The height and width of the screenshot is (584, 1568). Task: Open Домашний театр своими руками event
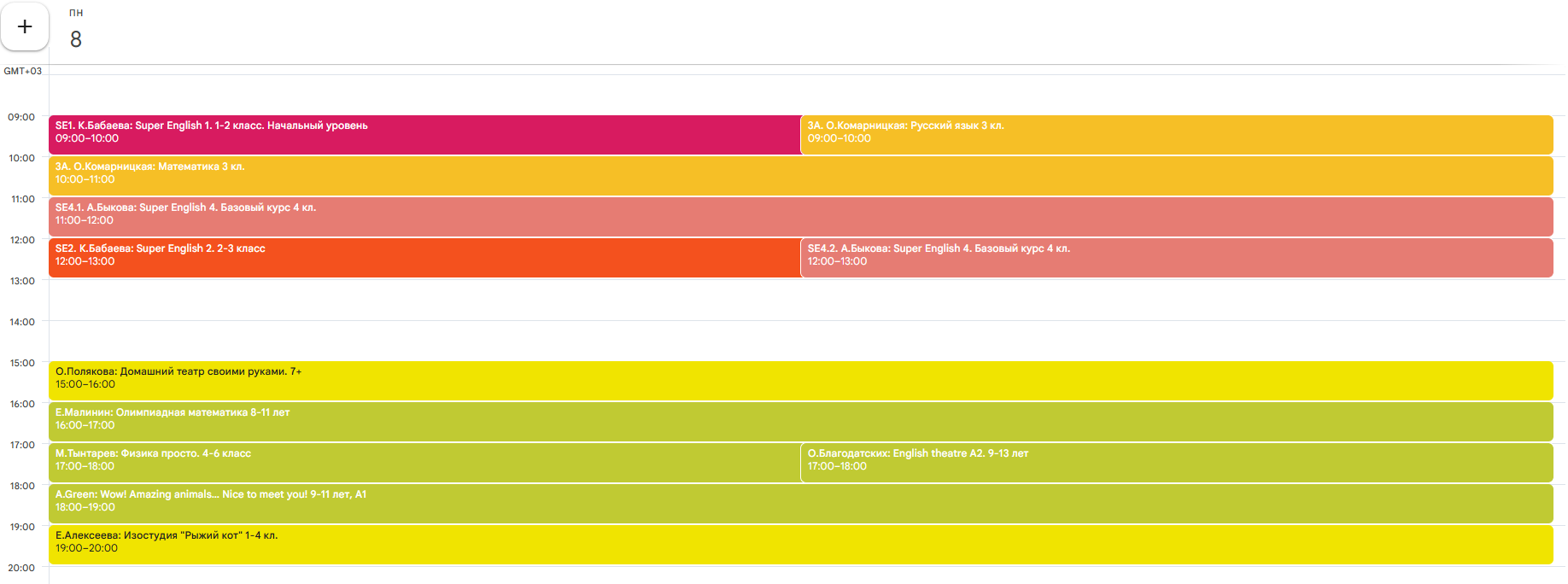[x=800, y=380]
